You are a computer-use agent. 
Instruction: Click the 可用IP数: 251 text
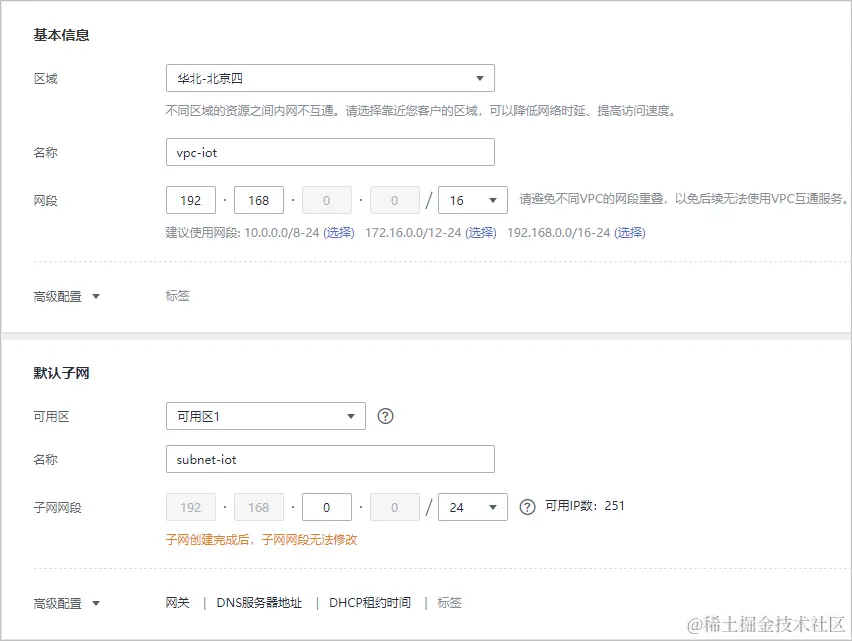click(x=585, y=506)
